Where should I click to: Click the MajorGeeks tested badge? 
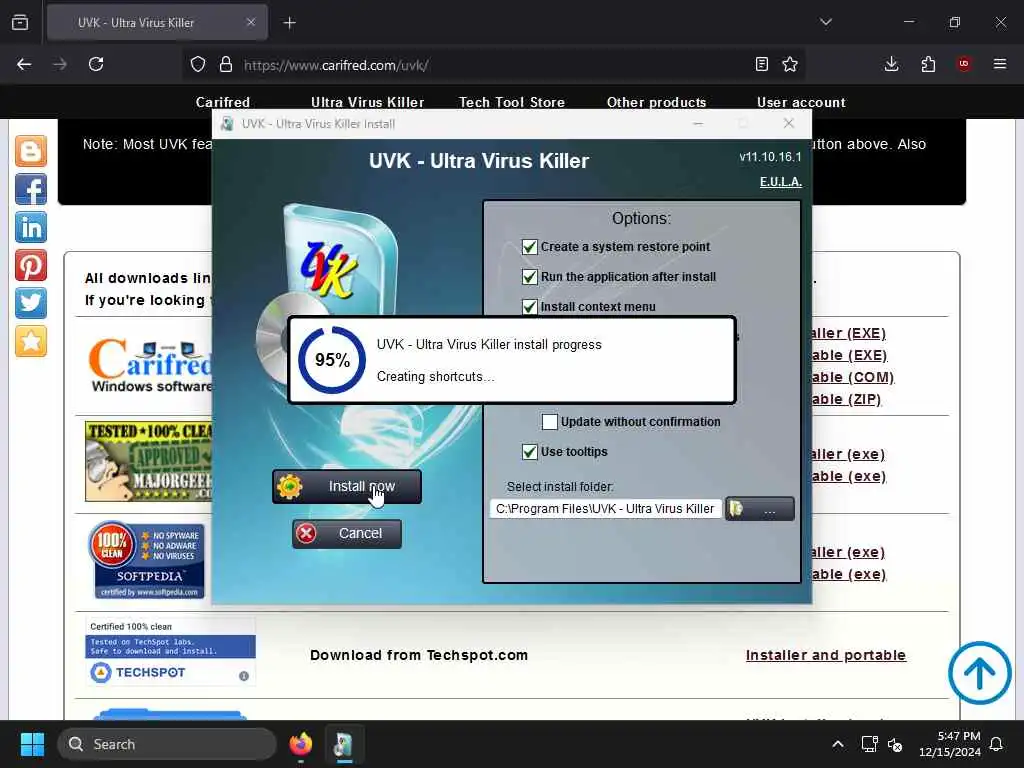coord(149,462)
